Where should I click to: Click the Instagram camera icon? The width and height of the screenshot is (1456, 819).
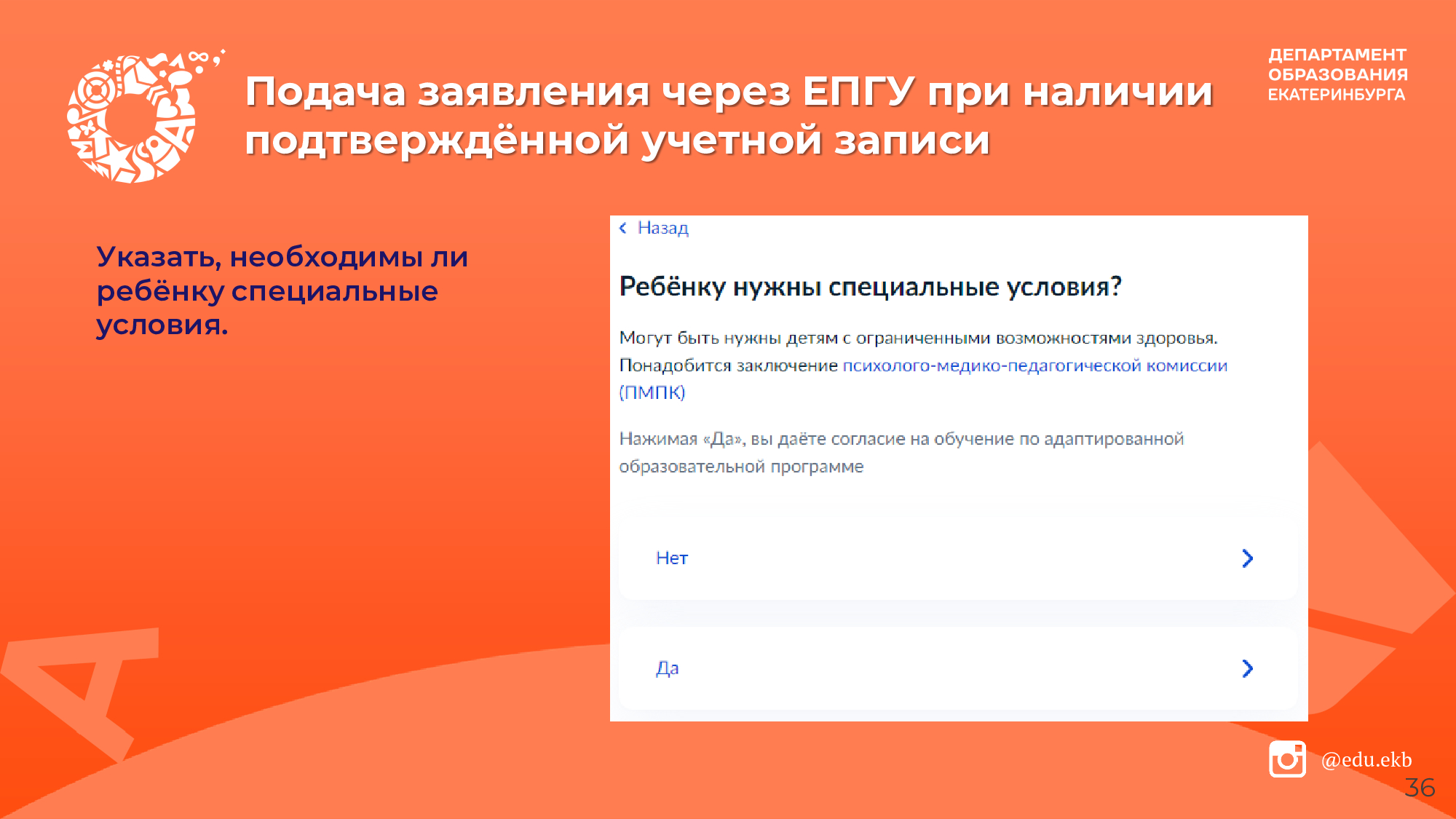pyautogui.click(x=1287, y=759)
